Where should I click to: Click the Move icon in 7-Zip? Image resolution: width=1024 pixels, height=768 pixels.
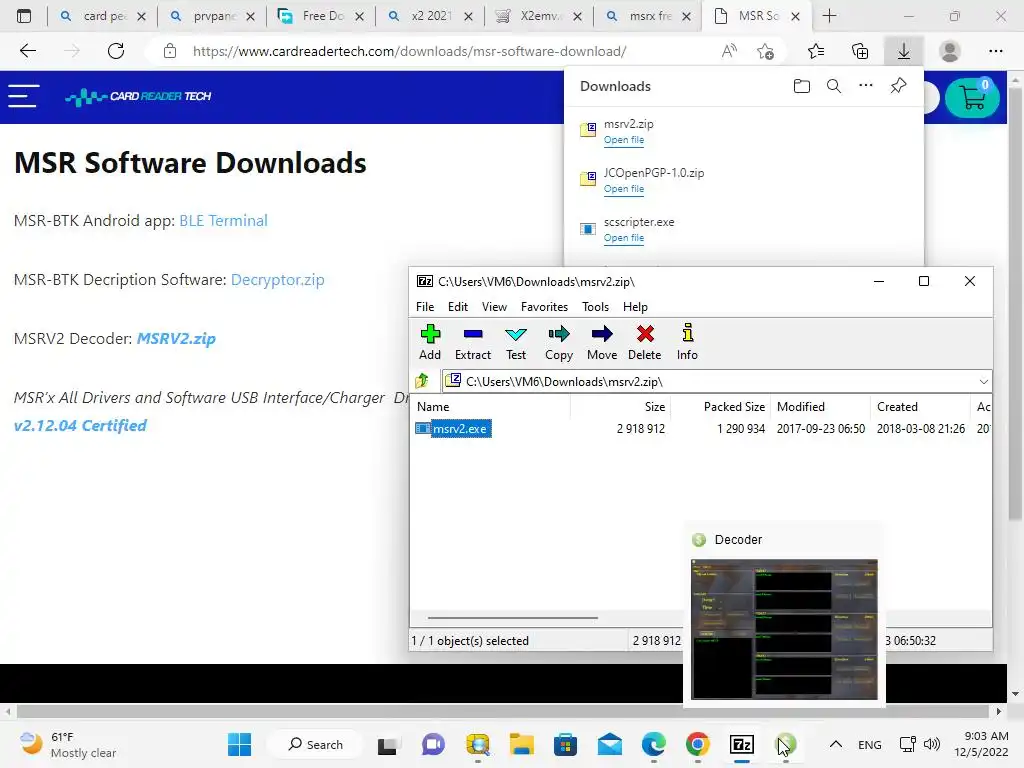(x=601, y=342)
